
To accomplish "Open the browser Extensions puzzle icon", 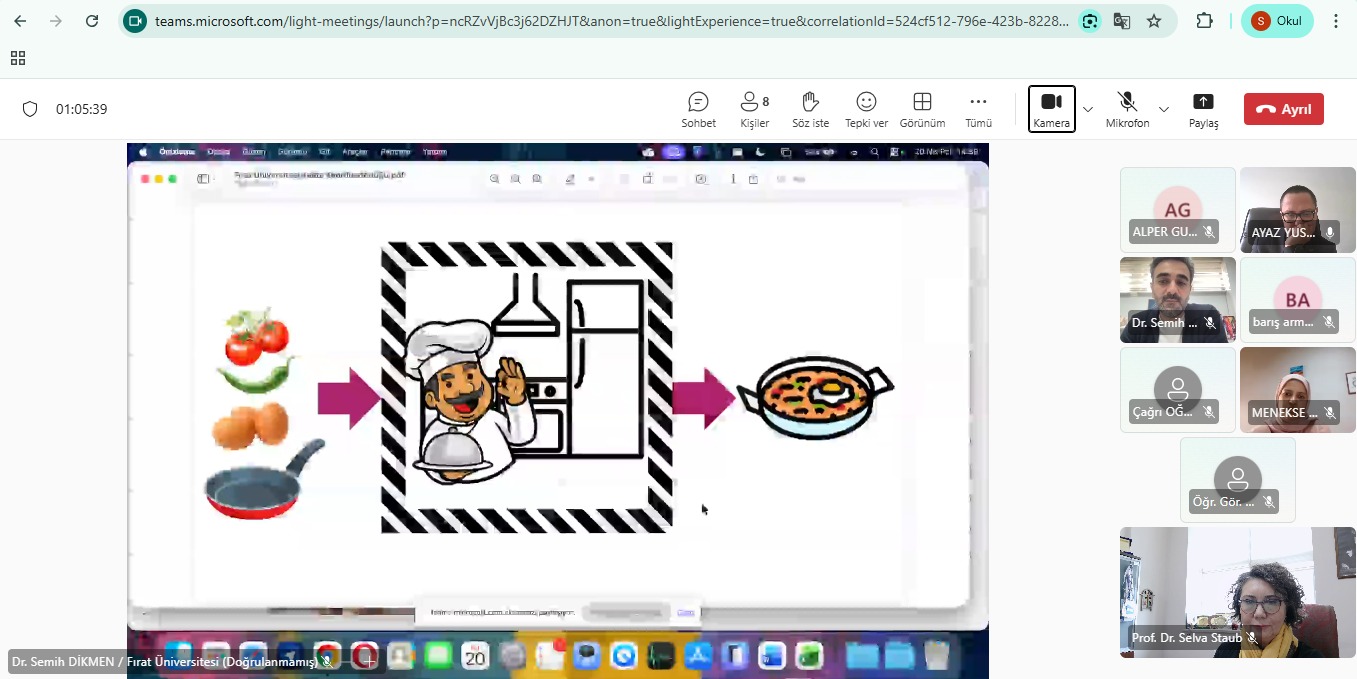I will [x=1204, y=21].
